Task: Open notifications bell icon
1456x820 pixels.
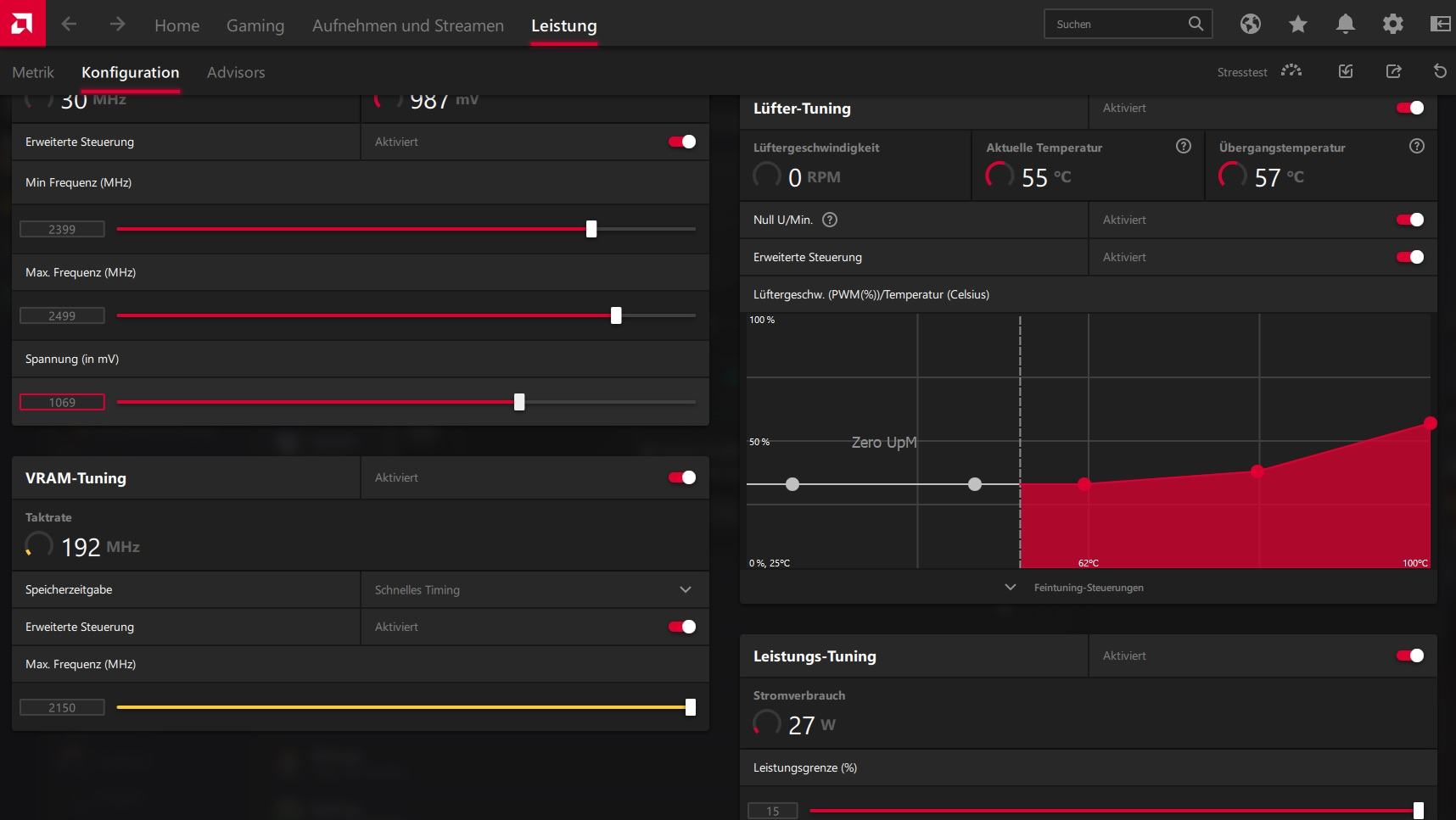Action: click(x=1345, y=25)
